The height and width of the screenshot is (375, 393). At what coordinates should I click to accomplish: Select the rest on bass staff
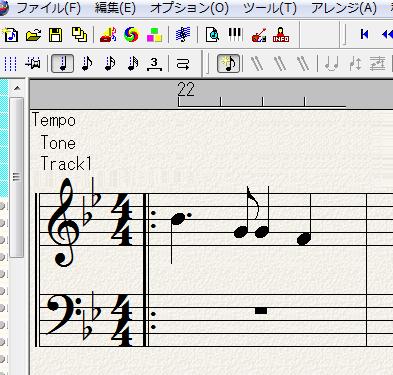point(261,311)
